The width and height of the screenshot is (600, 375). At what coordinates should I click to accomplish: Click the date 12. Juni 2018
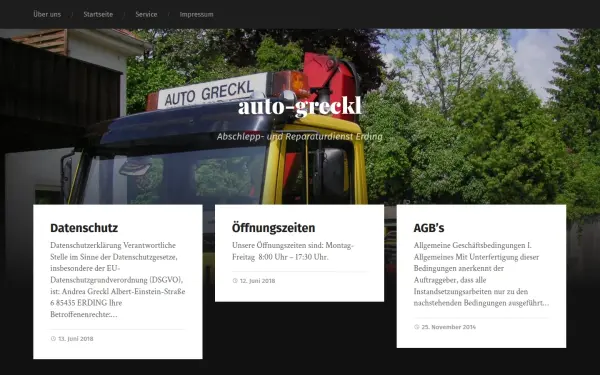(258, 280)
